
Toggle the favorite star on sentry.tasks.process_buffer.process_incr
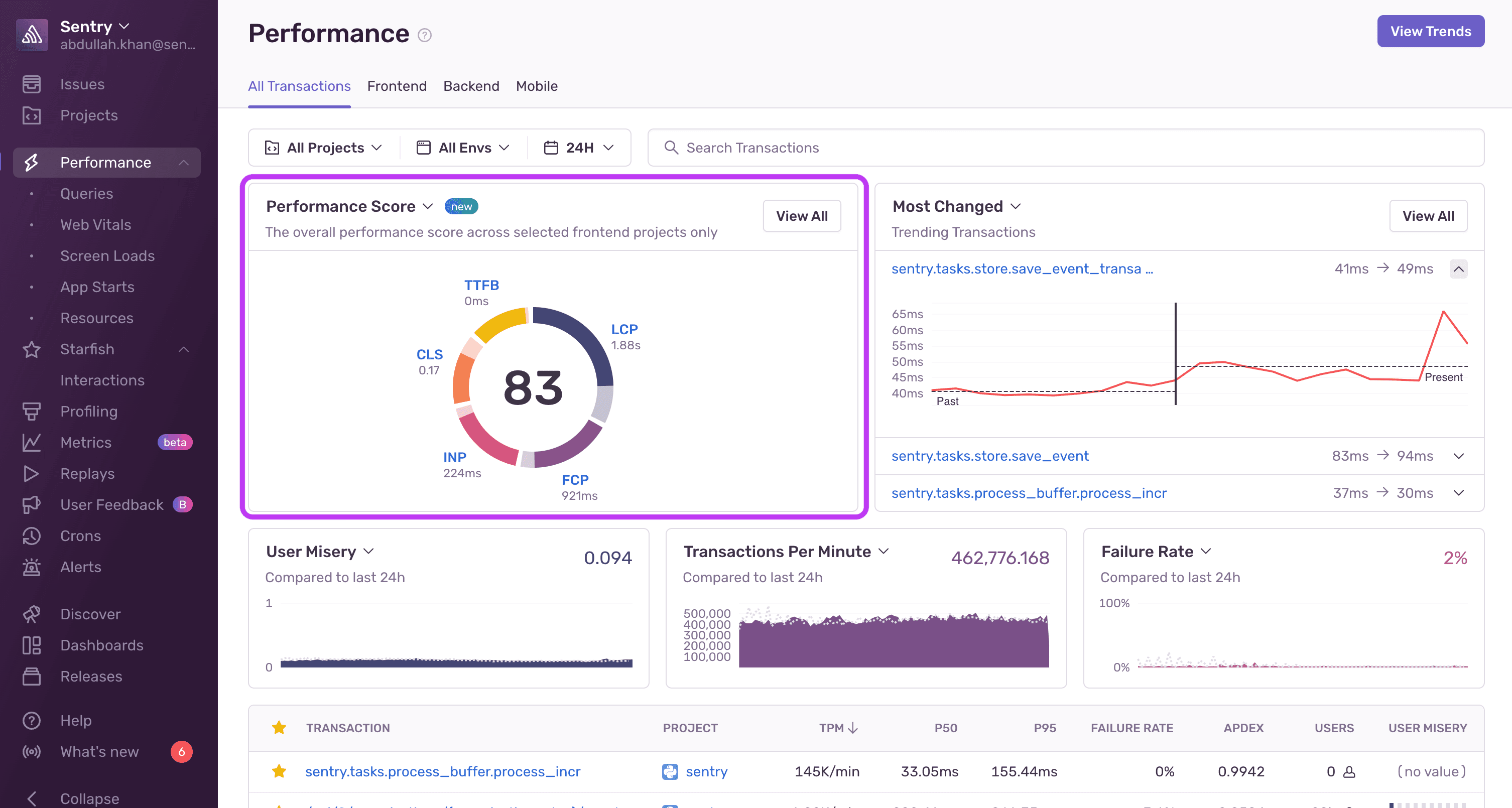coord(280,772)
